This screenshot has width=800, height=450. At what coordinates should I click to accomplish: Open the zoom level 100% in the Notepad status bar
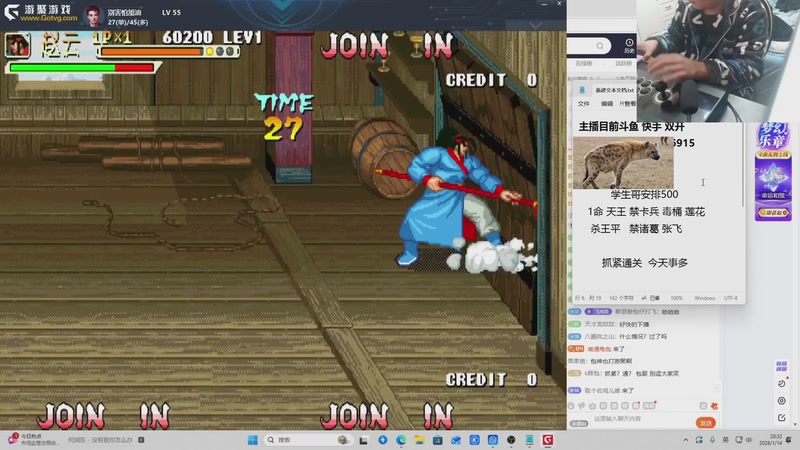677,298
